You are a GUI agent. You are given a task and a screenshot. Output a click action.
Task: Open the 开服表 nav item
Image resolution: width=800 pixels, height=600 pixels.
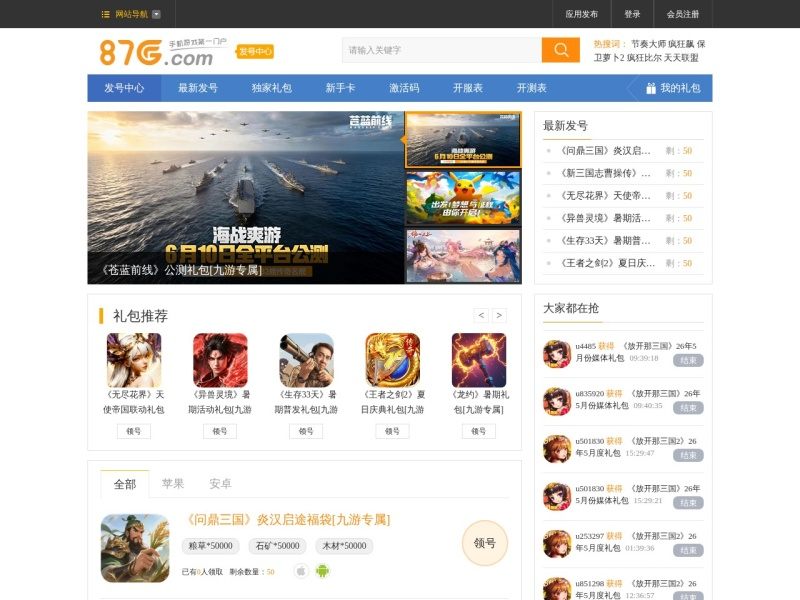coord(468,88)
